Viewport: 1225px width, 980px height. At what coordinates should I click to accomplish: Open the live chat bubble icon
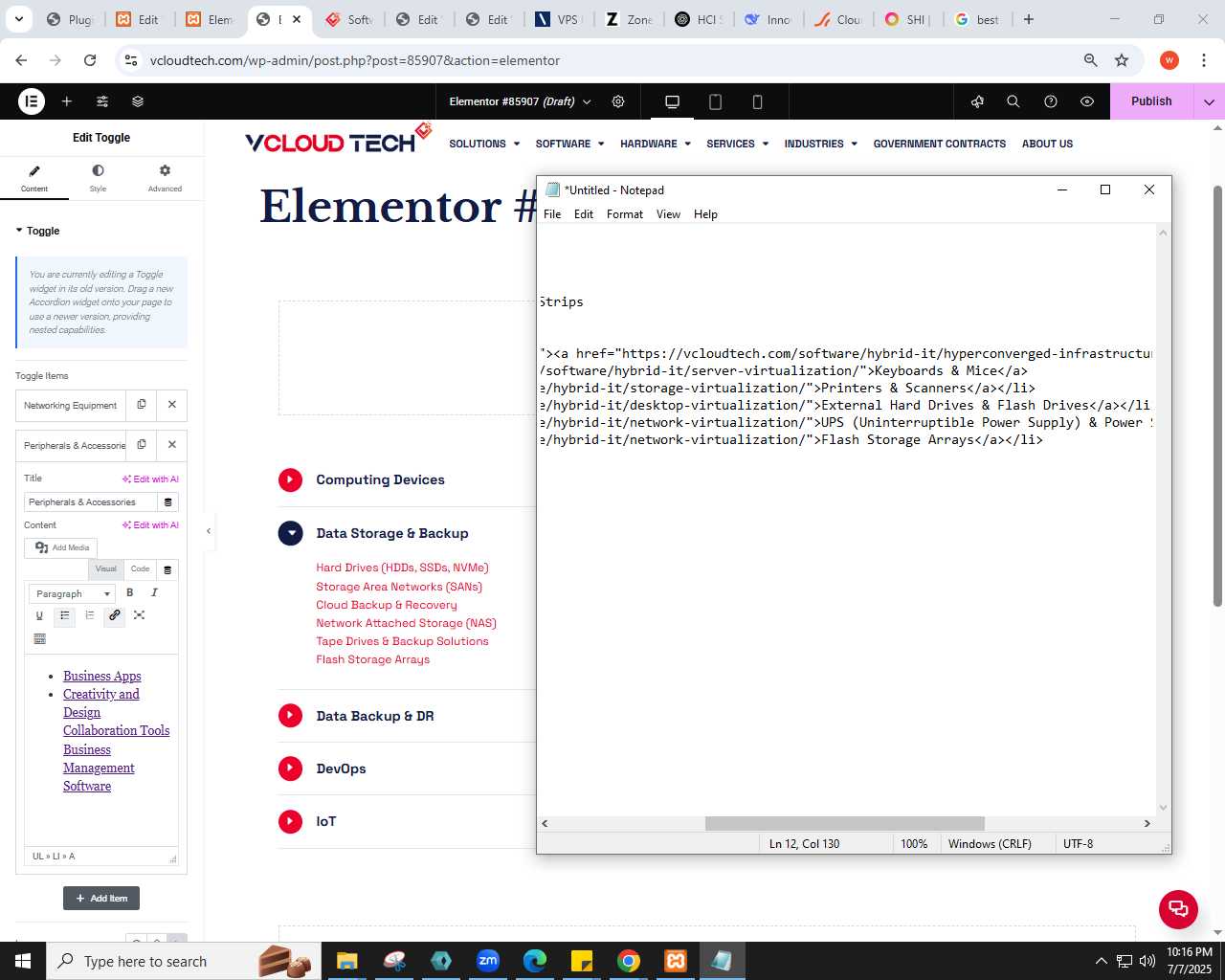coord(1178,909)
